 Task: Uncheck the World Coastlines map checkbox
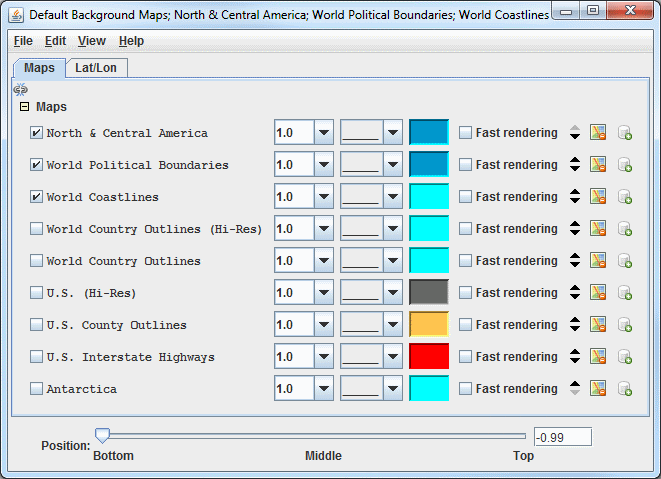tap(36, 196)
